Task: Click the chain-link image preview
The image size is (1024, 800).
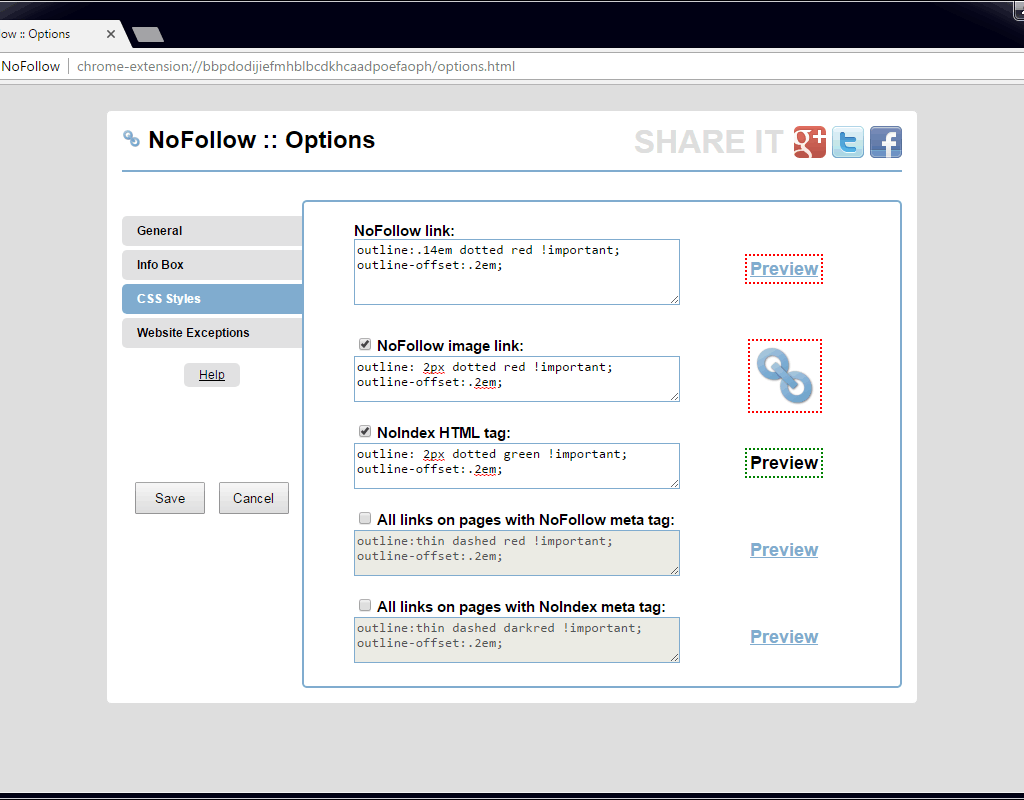Action: (785, 376)
